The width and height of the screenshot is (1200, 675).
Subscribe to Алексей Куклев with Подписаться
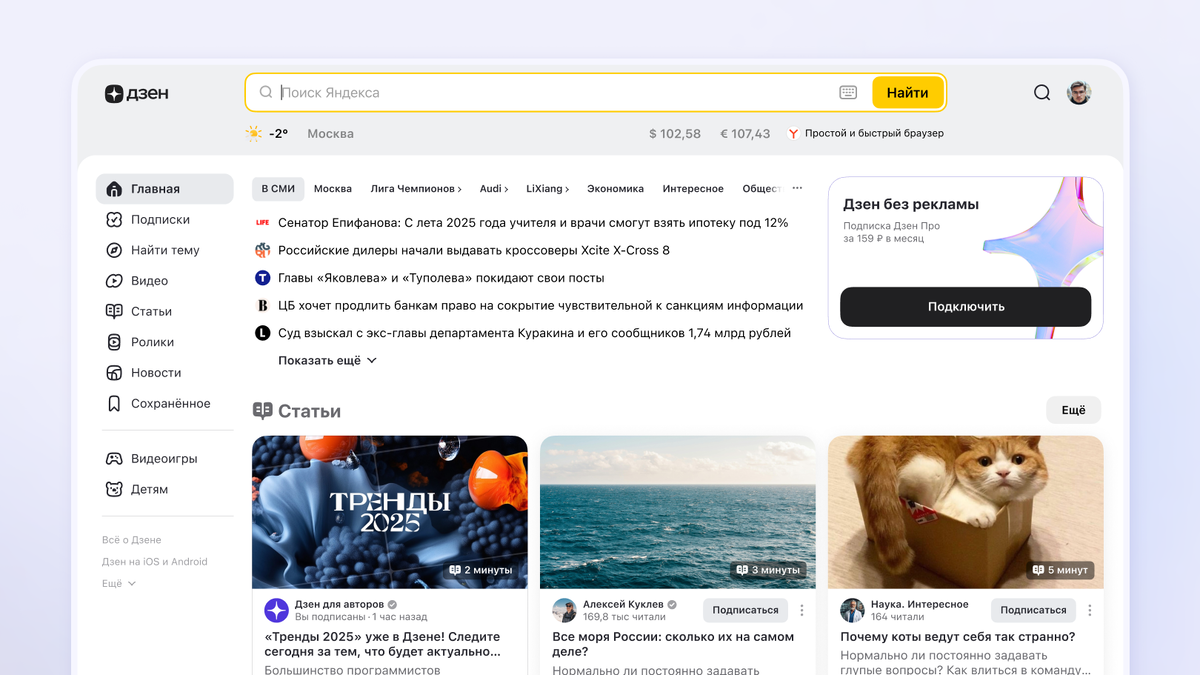[x=745, y=610]
